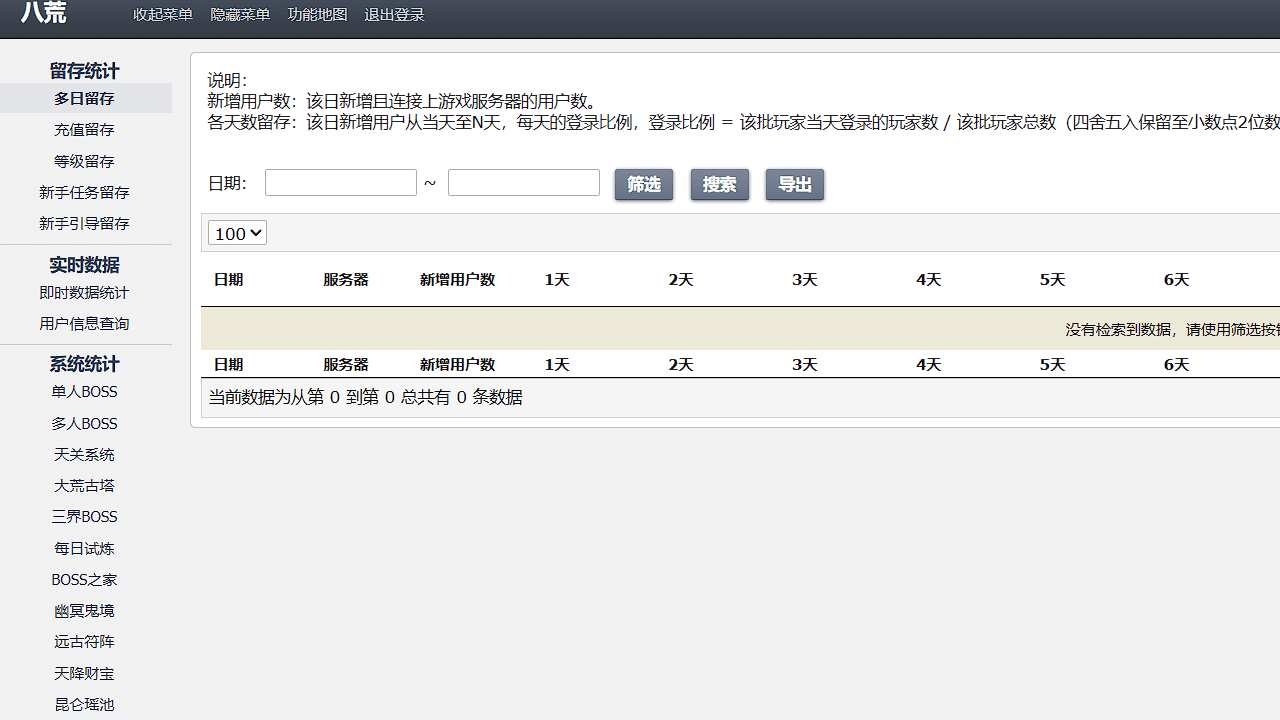Click 导出 to export data
The width and height of the screenshot is (1280, 720).
click(794, 184)
